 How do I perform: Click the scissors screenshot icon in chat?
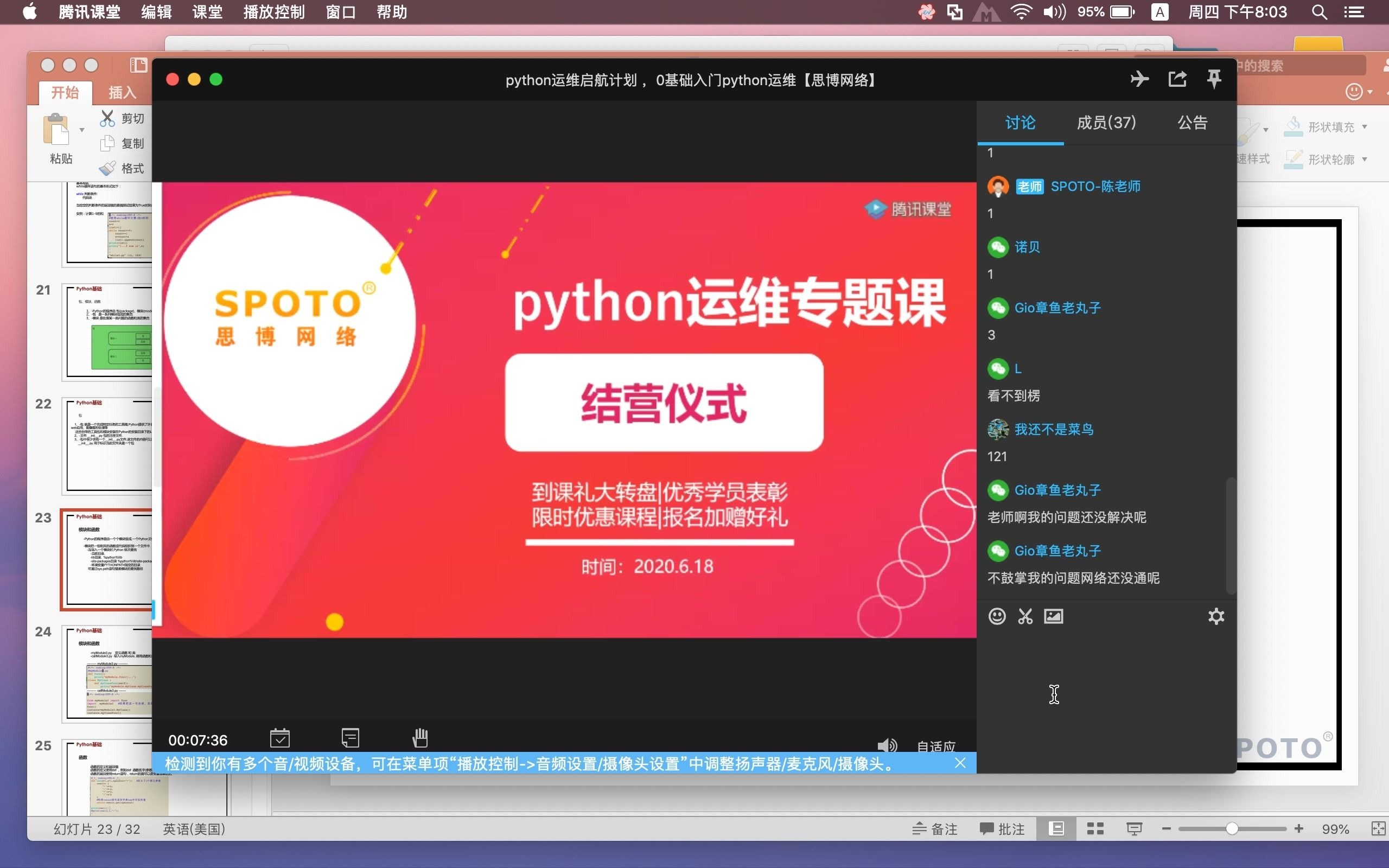[x=1025, y=616]
